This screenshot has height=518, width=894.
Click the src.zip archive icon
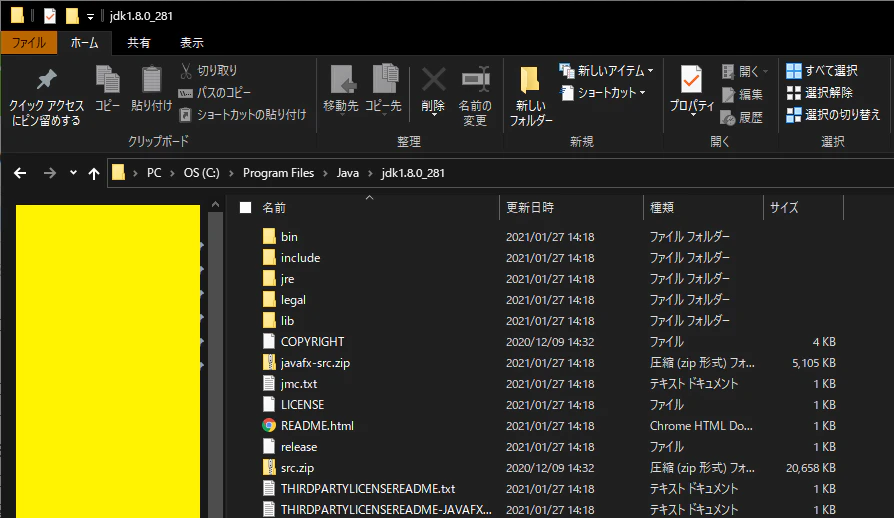pos(269,468)
